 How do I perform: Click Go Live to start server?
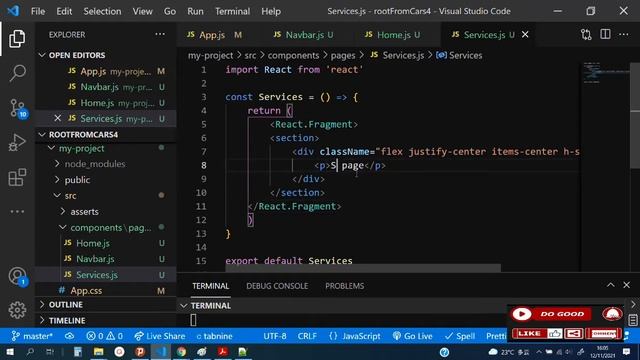click(412, 336)
